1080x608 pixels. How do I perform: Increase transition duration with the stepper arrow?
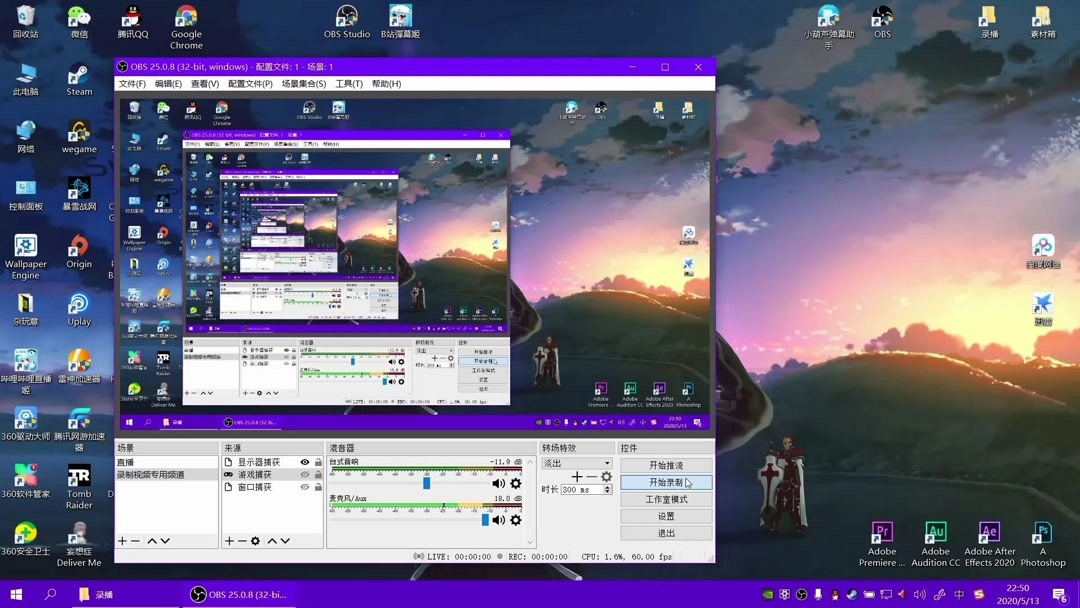607,486
